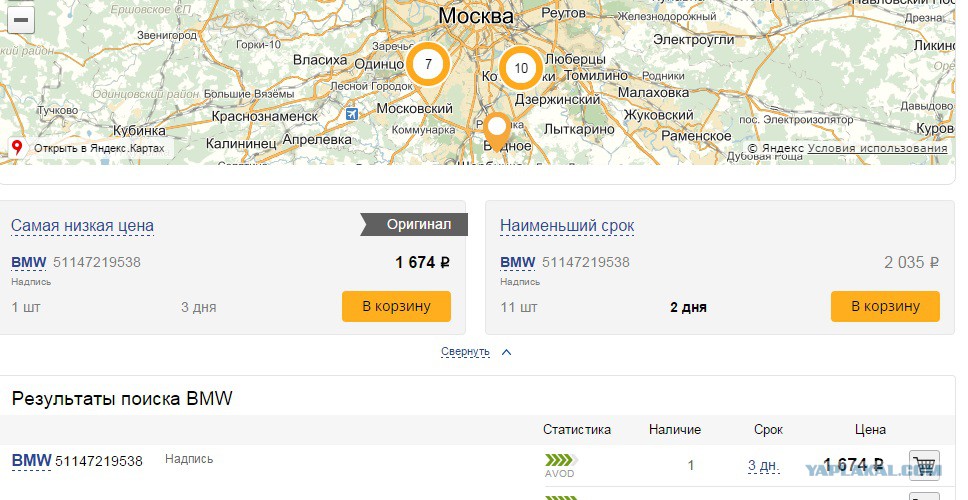Add the 1 674 ₽ offer to cart
Screen dimensions: 968x500
[x=396, y=306]
